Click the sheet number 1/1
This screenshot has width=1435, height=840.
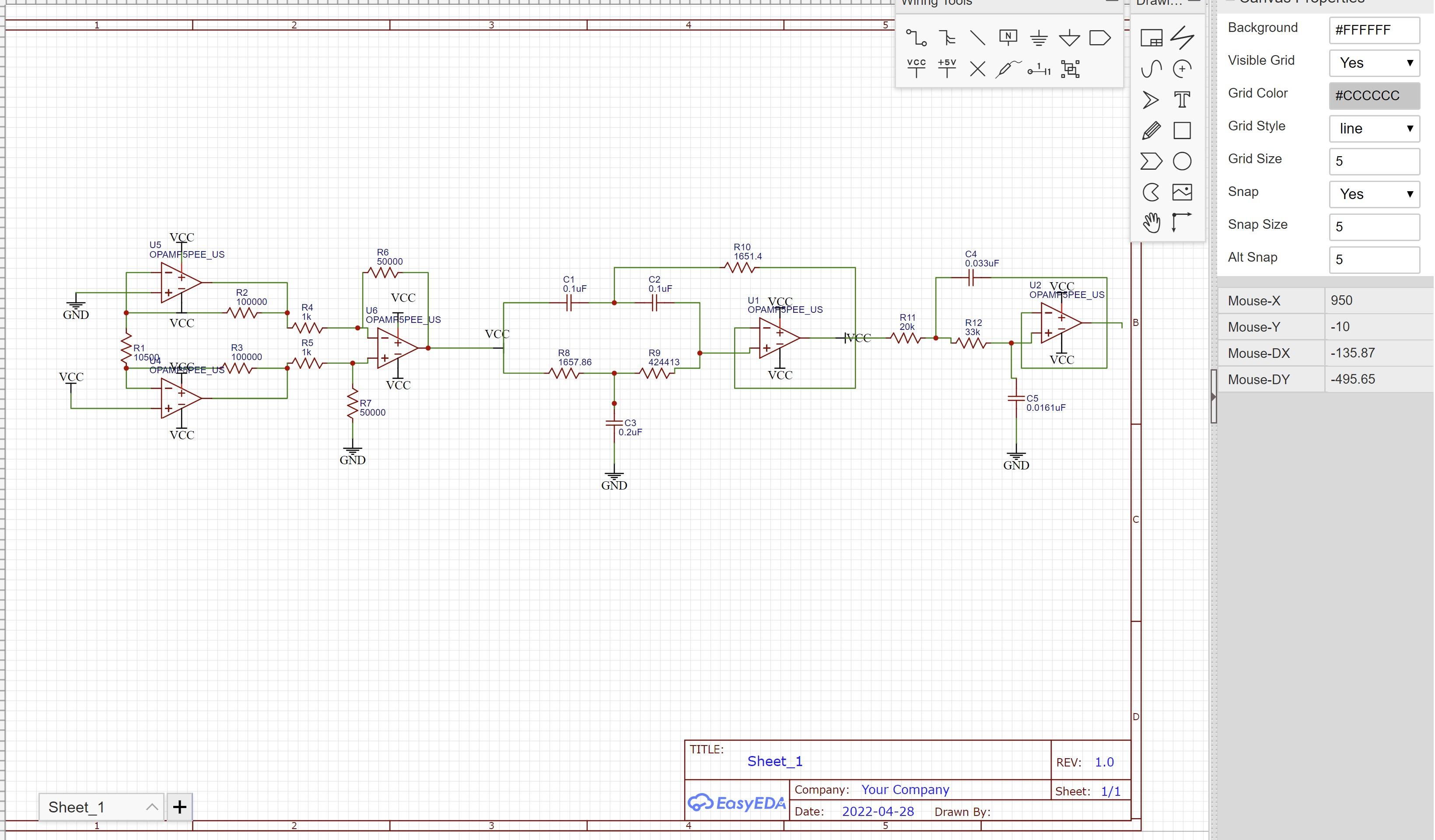click(x=1110, y=791)
